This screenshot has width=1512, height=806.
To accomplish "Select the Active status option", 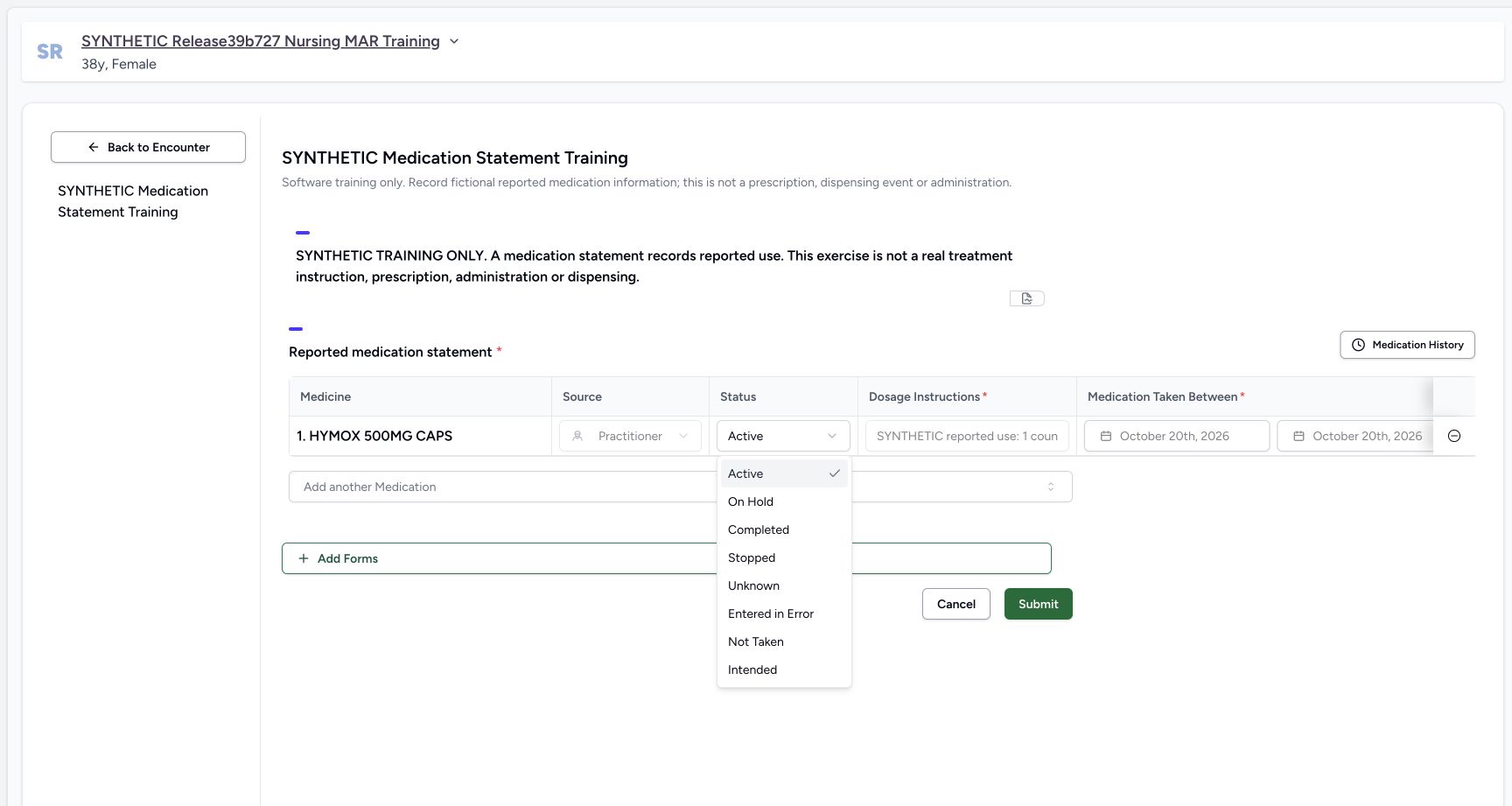I will (784, 473).
